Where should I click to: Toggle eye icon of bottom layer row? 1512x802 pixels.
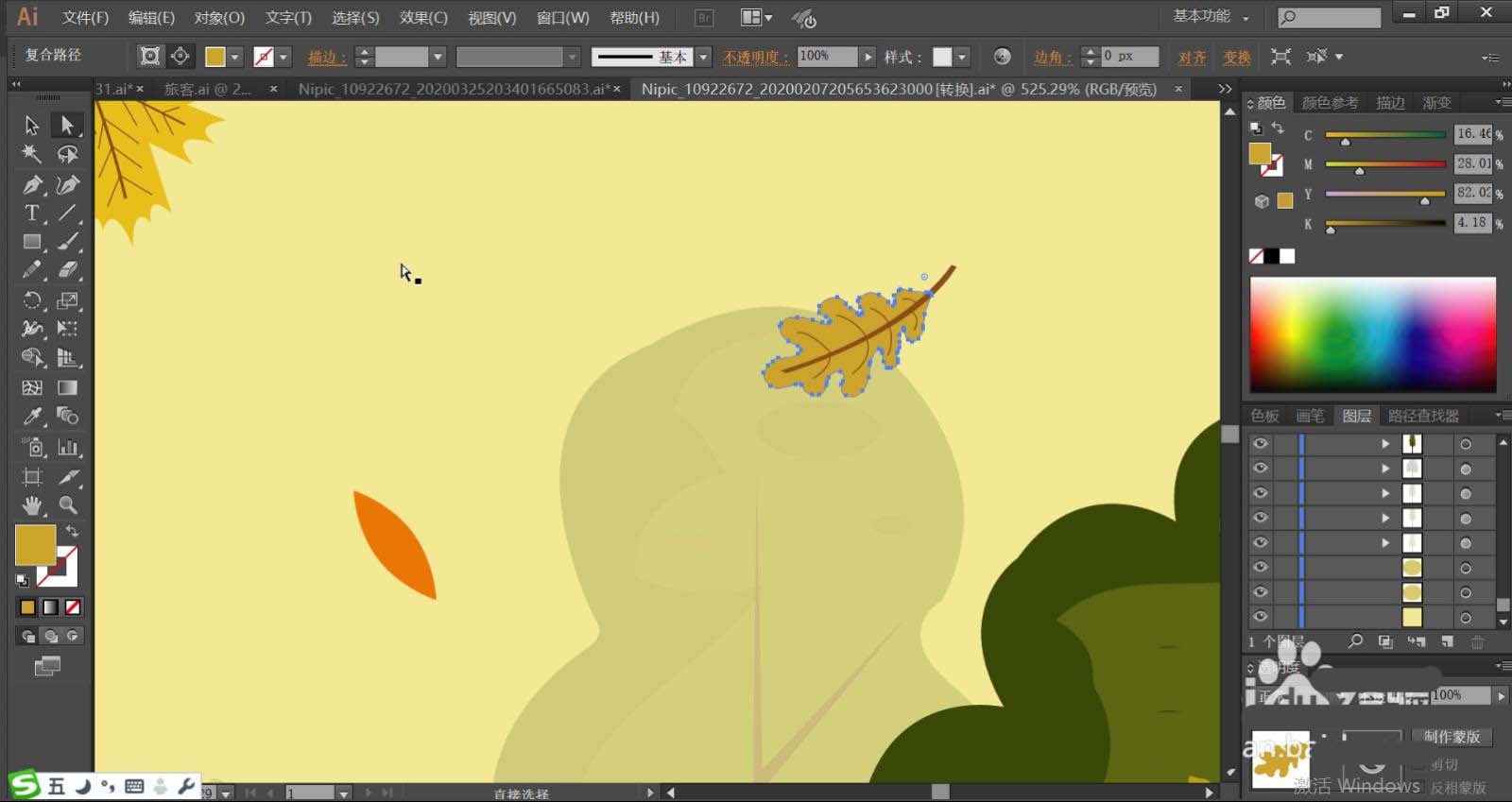click(1261, 617)
